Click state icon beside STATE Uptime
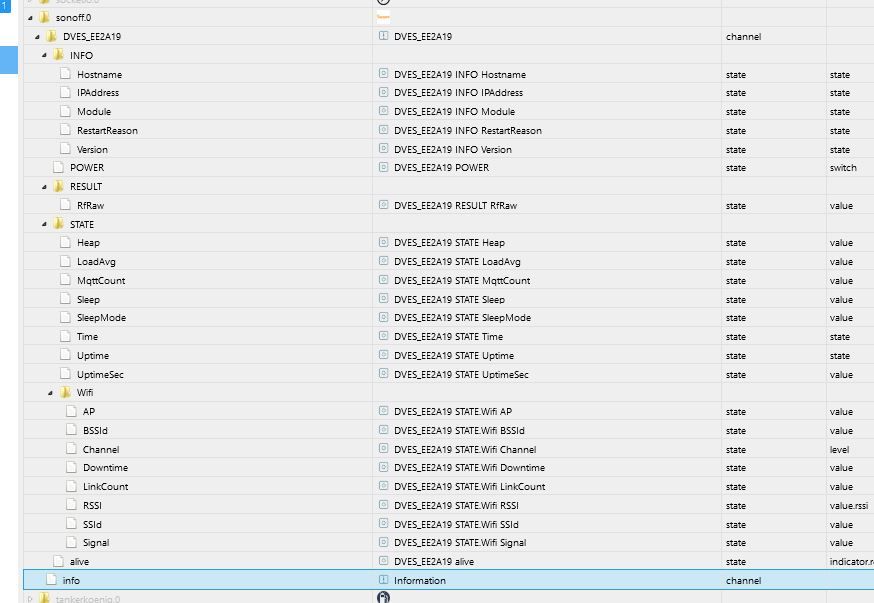 coord(383,354)
